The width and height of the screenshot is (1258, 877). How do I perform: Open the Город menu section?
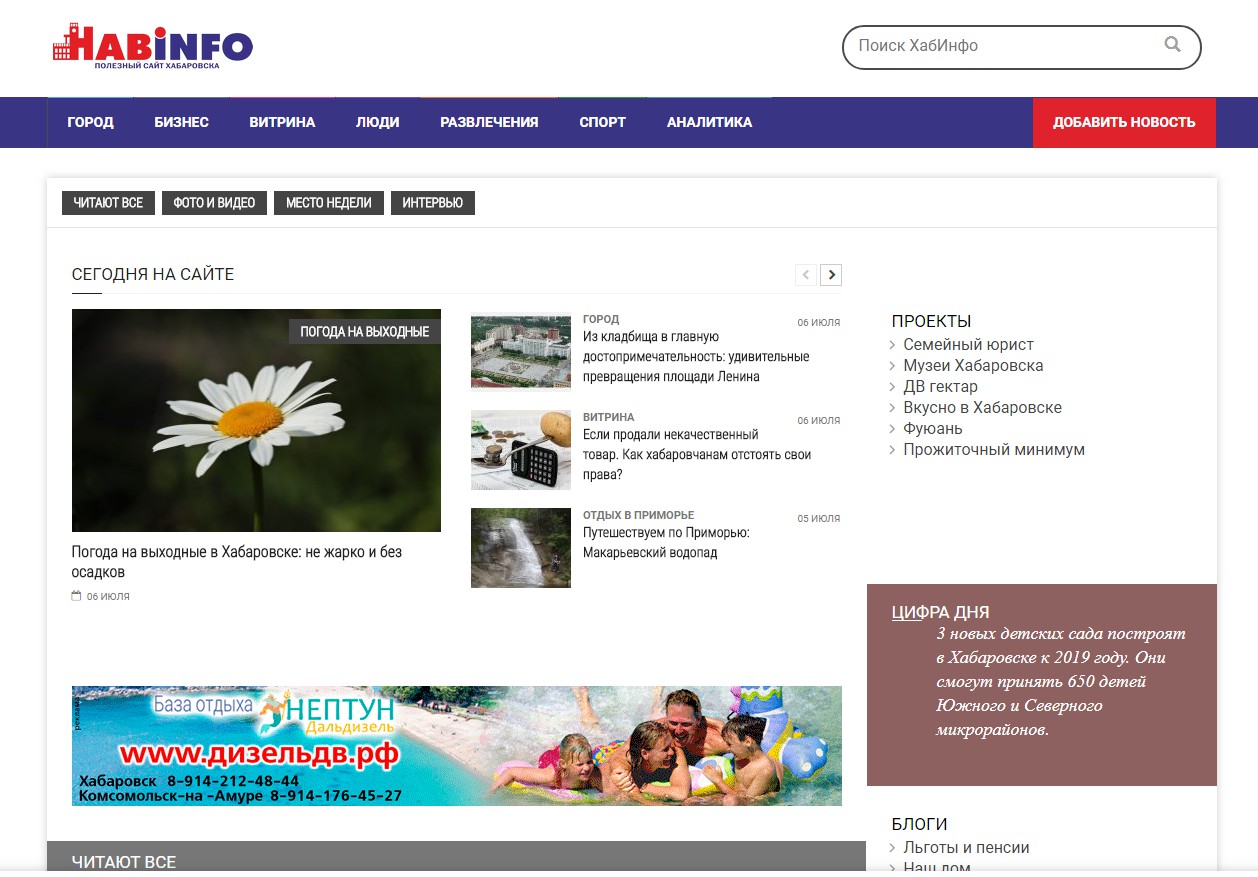[x=90, y=122]
